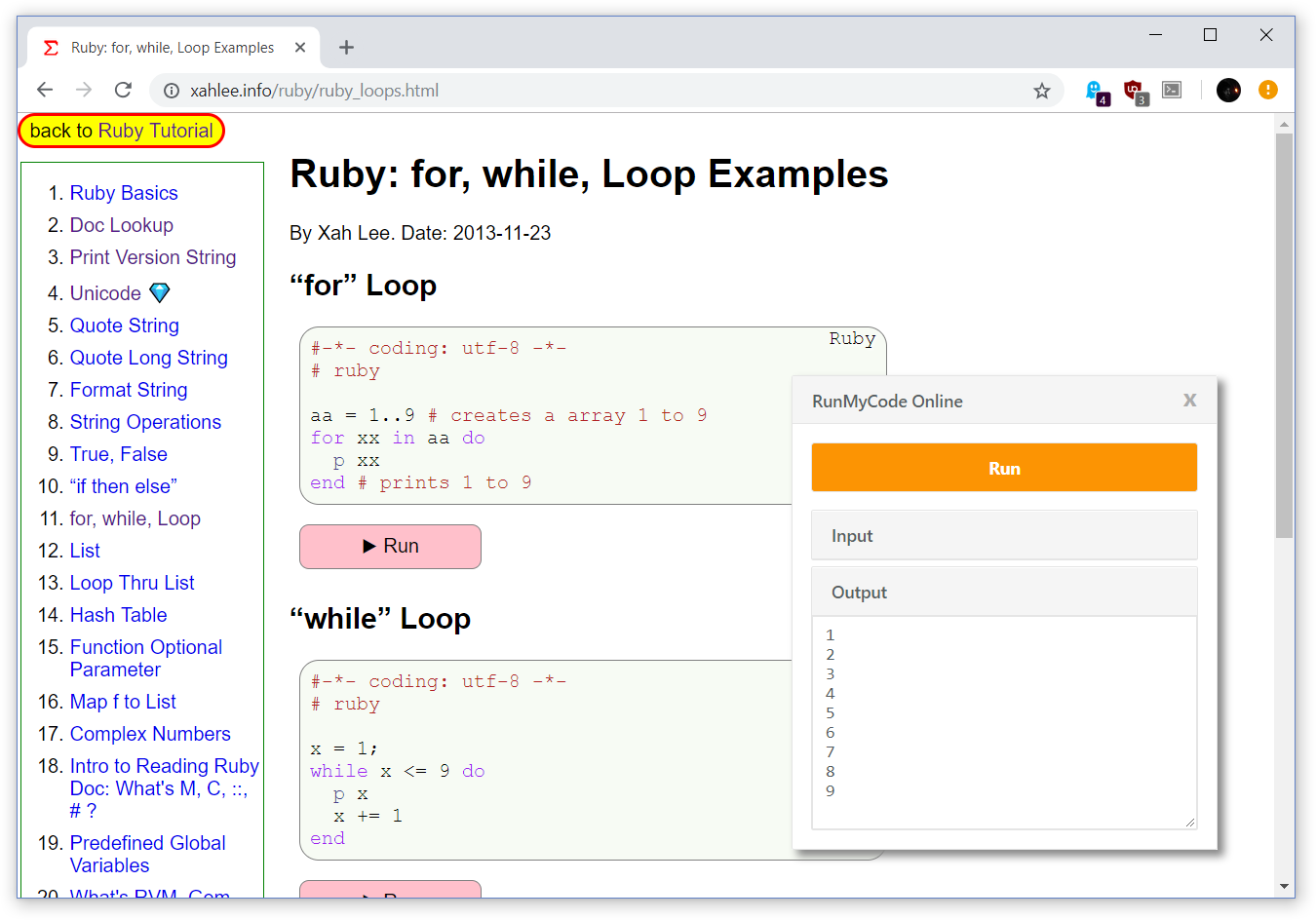Expand the Input section in RunMyCode

coord(1004,535)
